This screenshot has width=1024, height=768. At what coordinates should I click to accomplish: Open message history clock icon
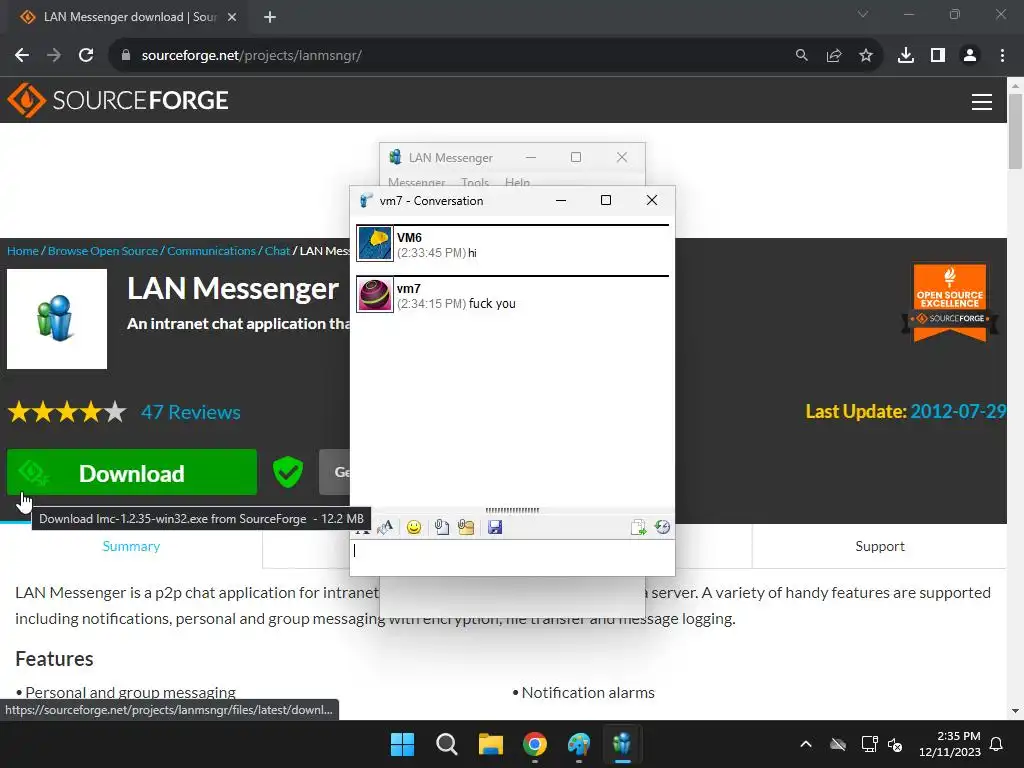pos(662,527)
